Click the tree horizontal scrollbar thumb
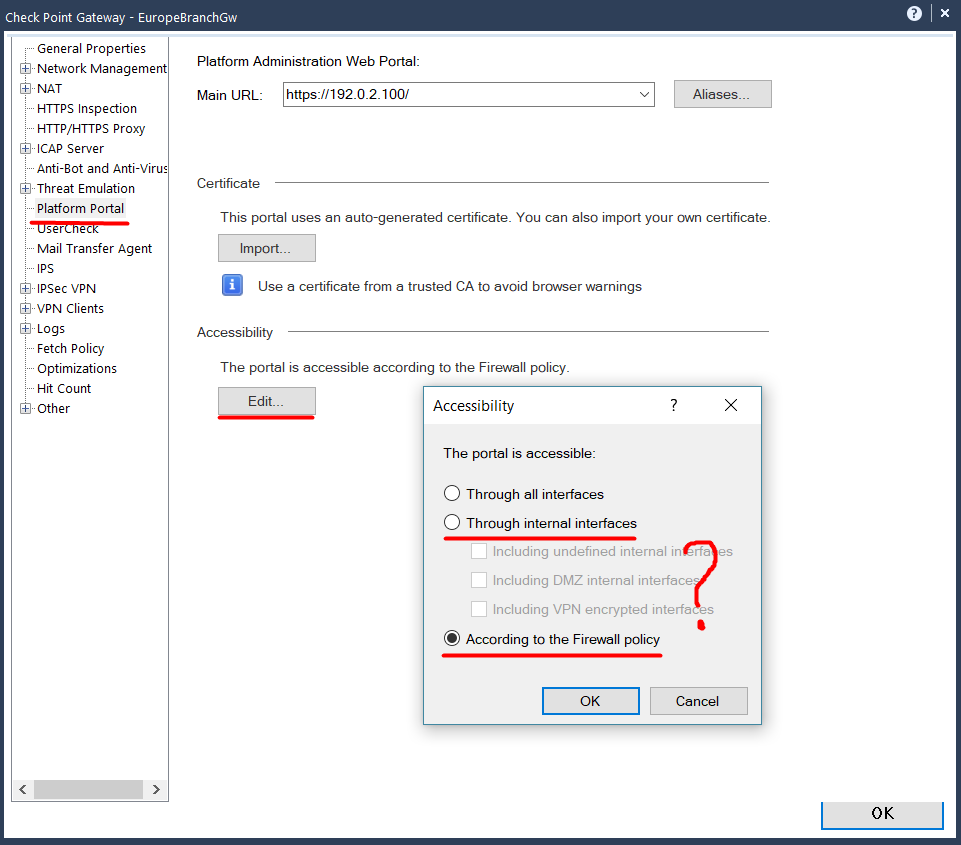This screenshot has width=961, height=845. pyautogui.click(x=88, y=789)
